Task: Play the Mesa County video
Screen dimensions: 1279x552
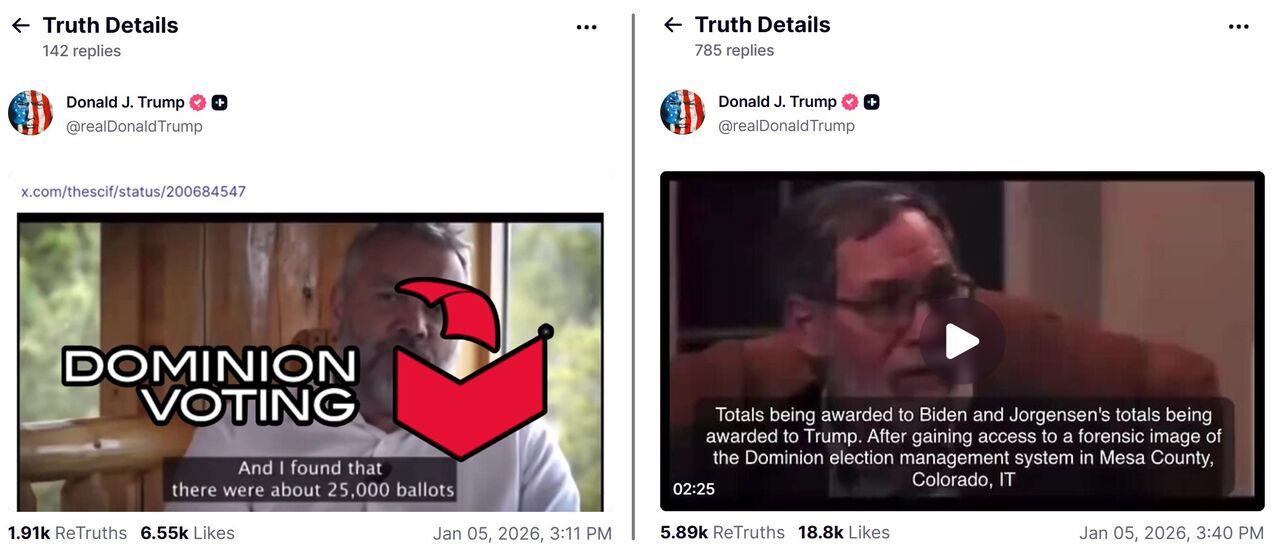Action: tap(962, 342)
